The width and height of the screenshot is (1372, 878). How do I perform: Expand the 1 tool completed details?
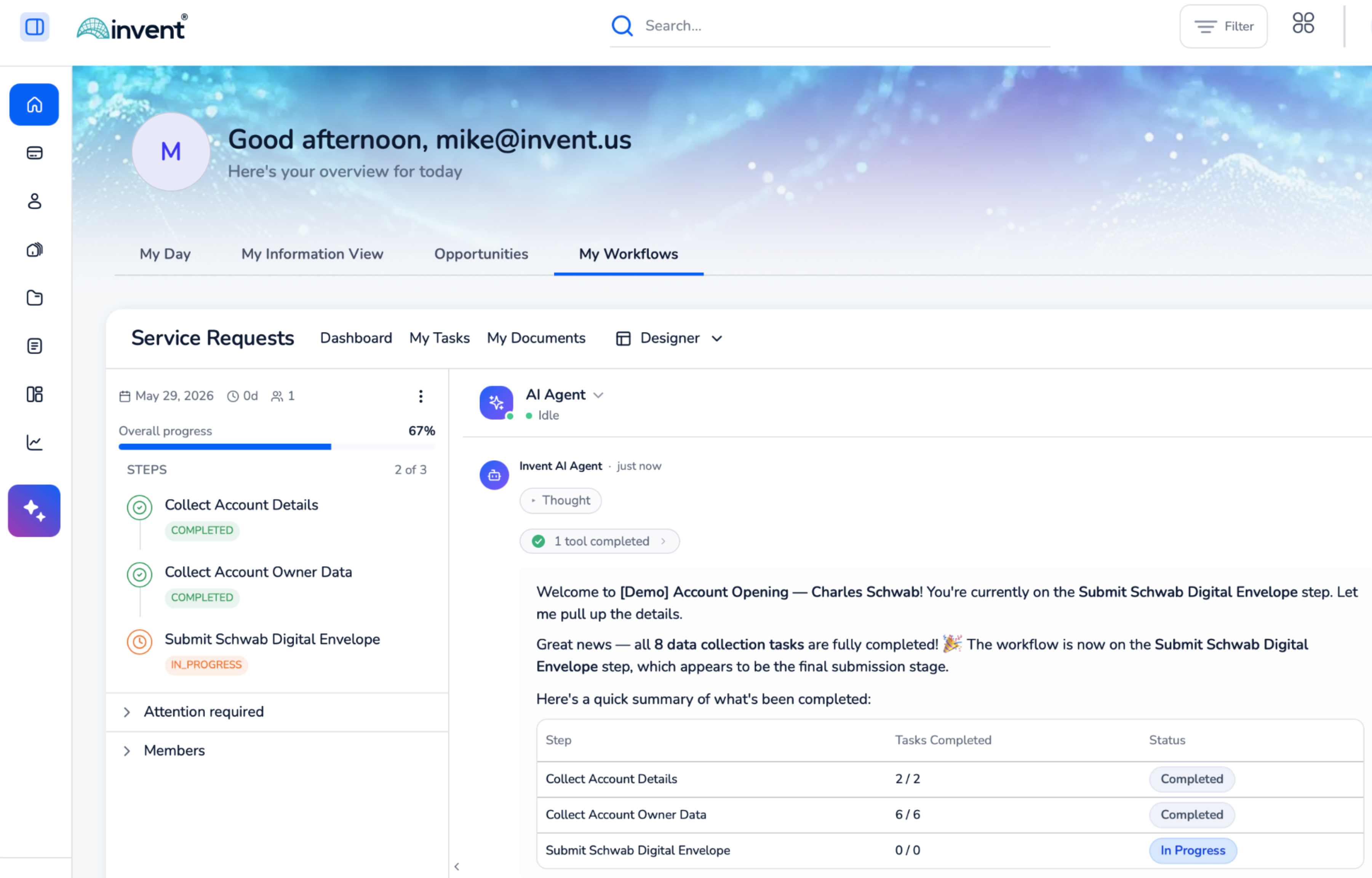(599, 541)
